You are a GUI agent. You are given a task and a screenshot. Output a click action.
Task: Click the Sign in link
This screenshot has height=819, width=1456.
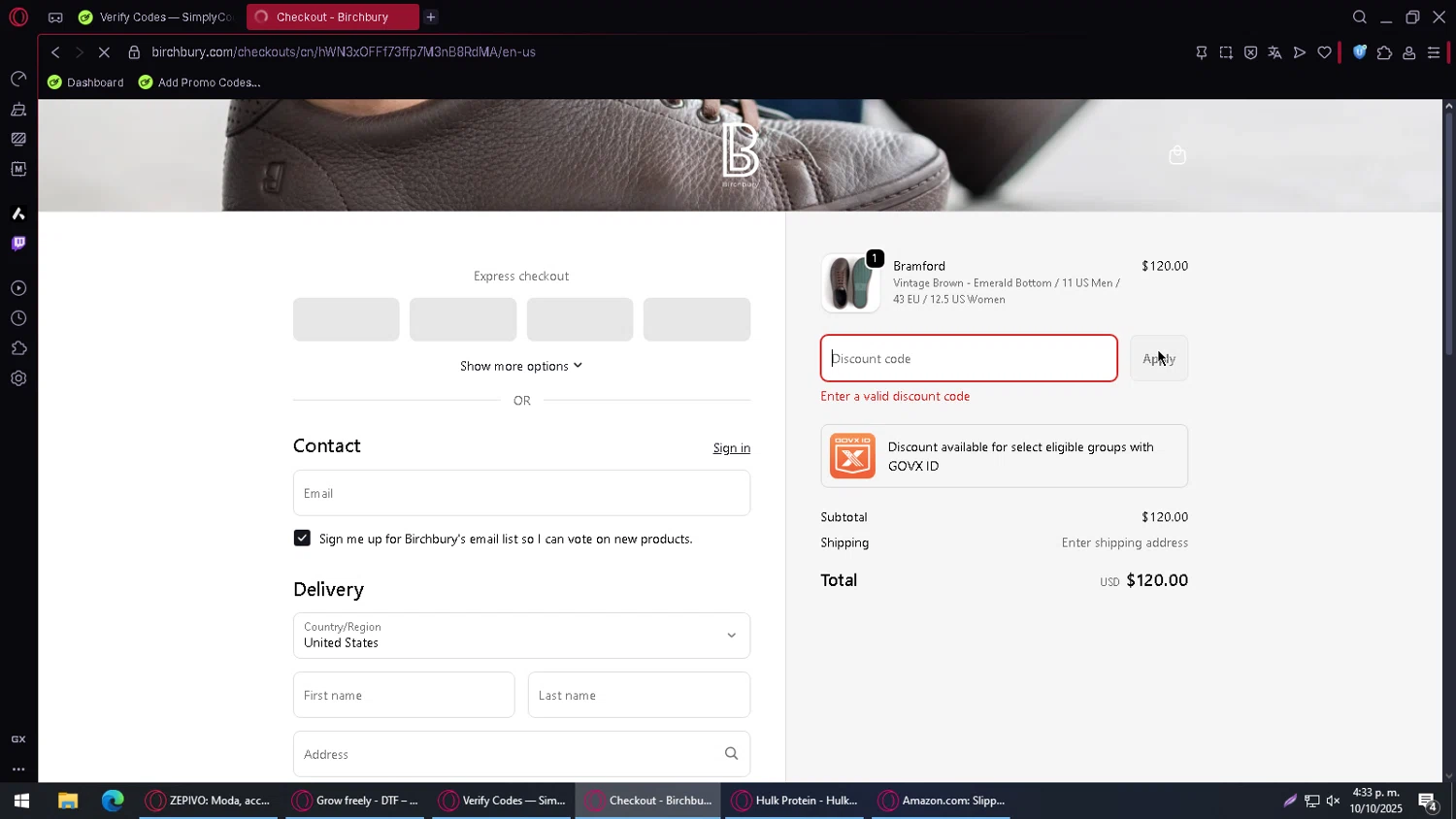point(732,448)
